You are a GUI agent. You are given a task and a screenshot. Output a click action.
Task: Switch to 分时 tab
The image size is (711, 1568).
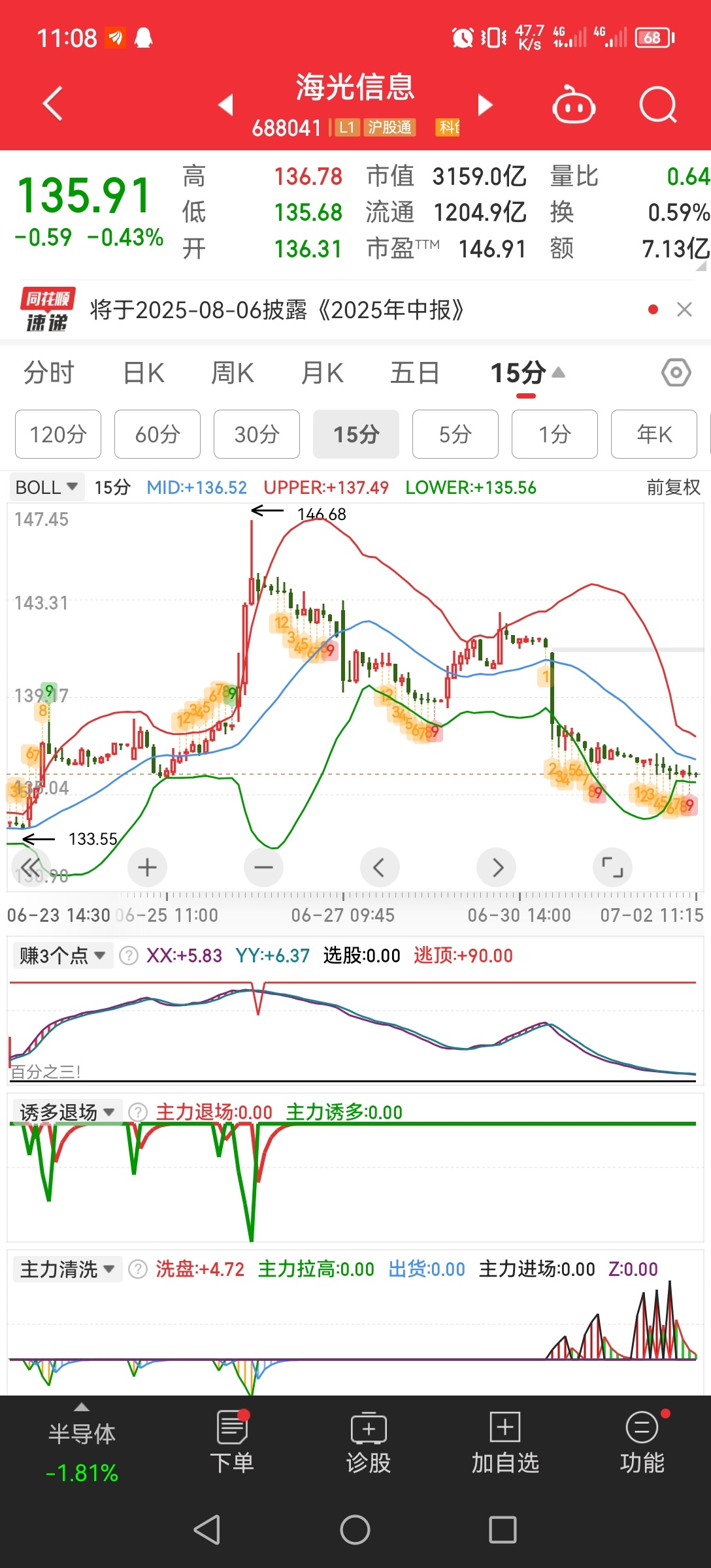point(49,373)
